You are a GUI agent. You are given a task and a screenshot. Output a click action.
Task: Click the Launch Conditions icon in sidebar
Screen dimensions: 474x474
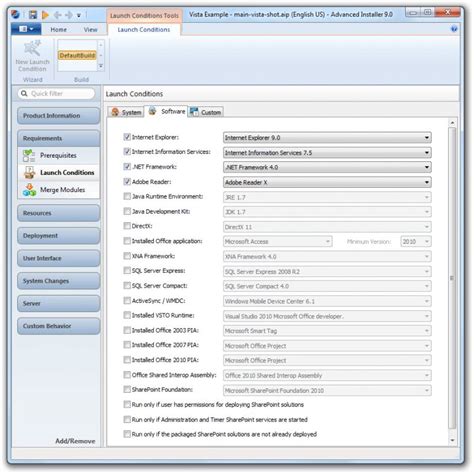pyautogui.click(x=30, y=173)
